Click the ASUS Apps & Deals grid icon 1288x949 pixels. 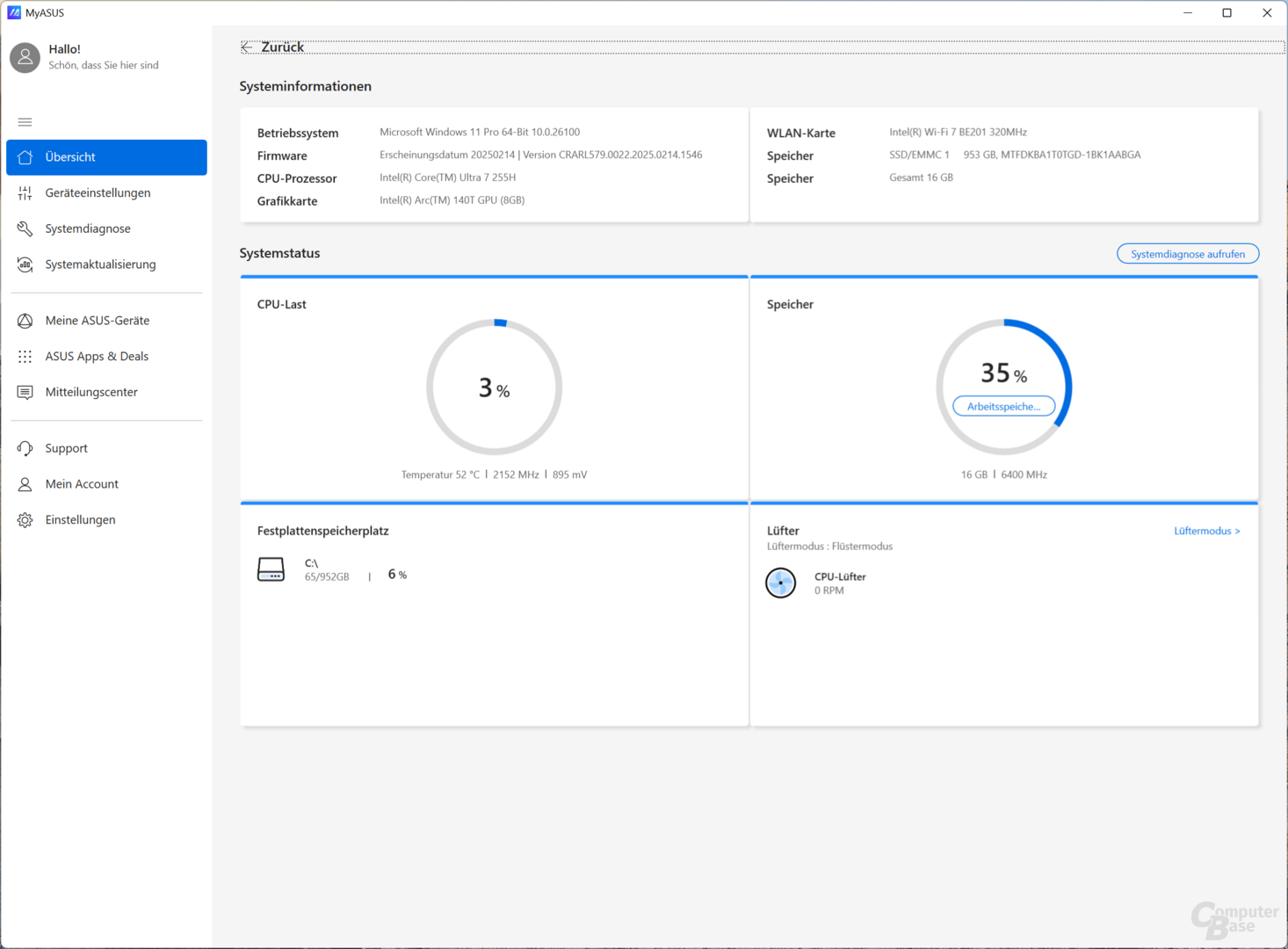click(x=25, y=357)
